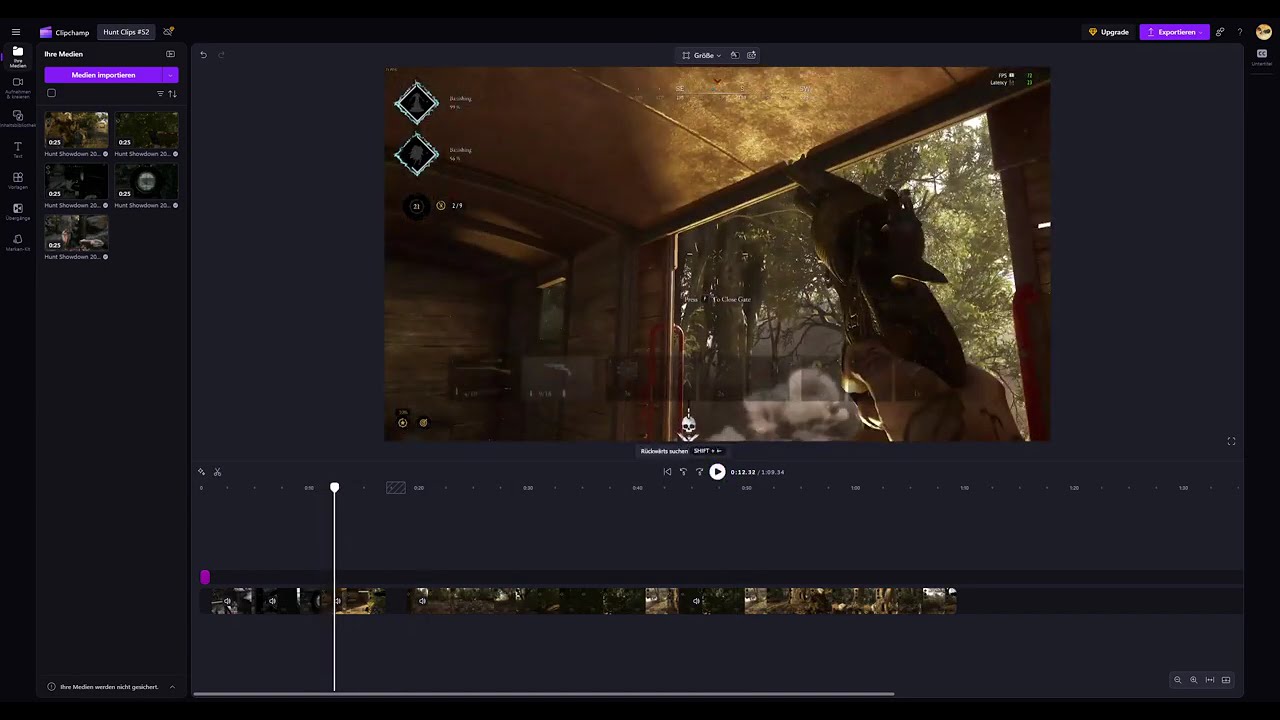
Task: Click the Clipchamp home logo
Action: (x=64, y=32)
